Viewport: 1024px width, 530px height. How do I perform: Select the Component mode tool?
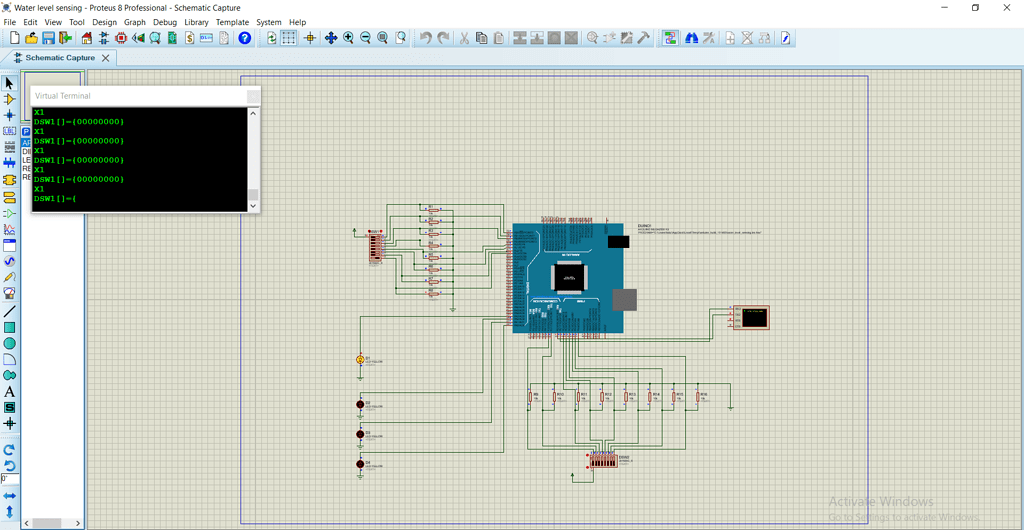(x=10, y=99)
